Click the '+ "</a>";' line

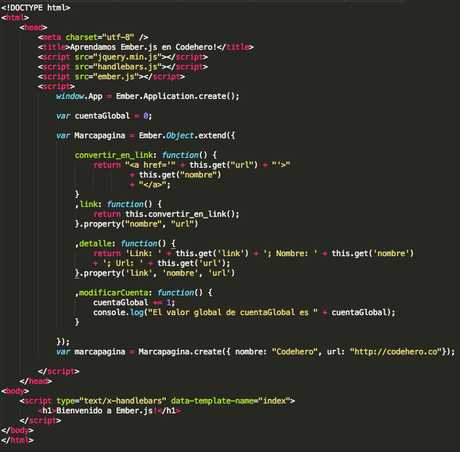[150, 185]
